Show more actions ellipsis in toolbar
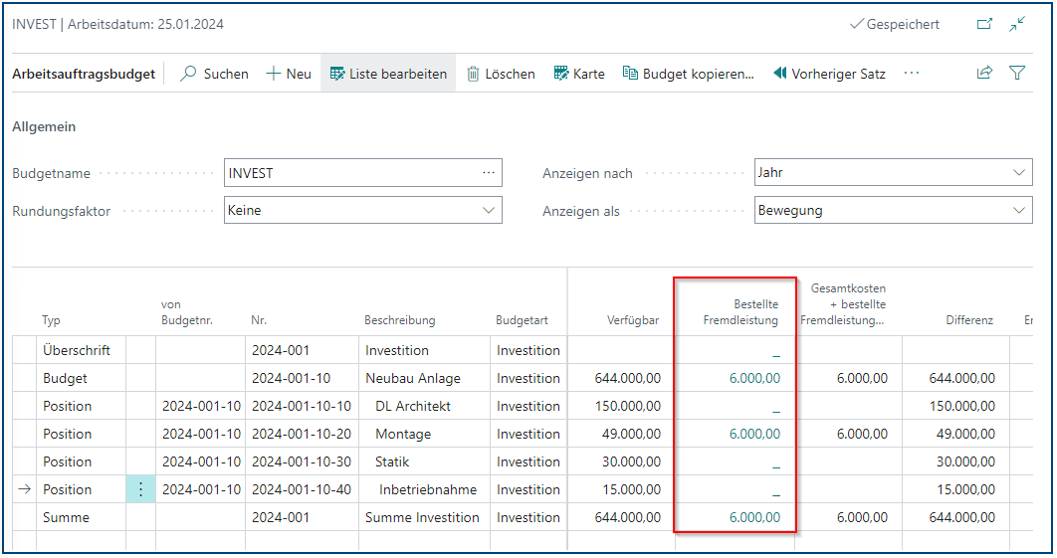The width and height of the screenshot is (1057, 558). [911, 73]
